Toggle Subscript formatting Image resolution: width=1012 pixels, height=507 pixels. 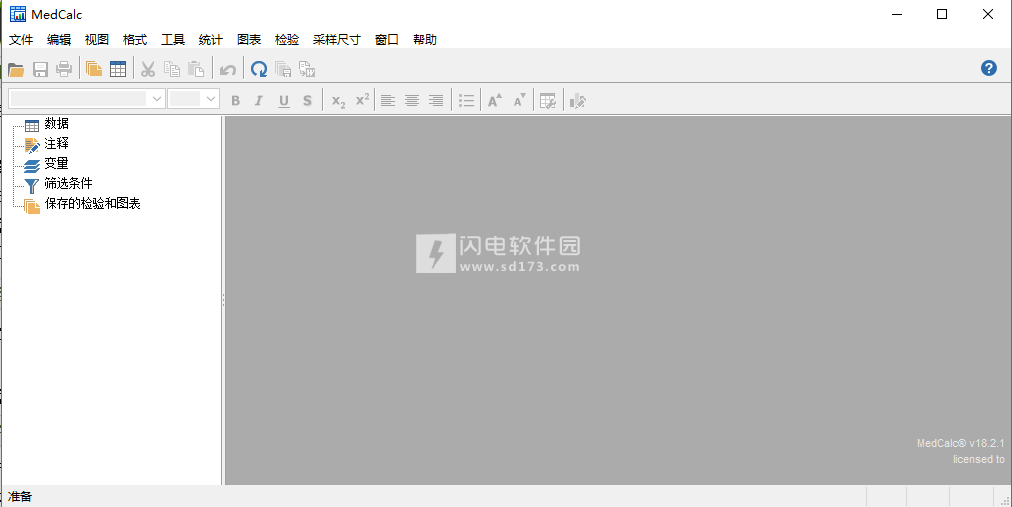pos(338,101)
